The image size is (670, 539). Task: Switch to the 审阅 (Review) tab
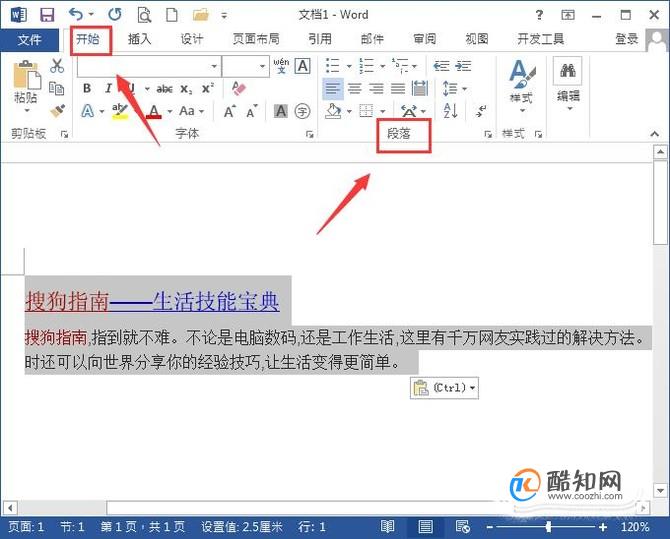[x=425, y=39]
